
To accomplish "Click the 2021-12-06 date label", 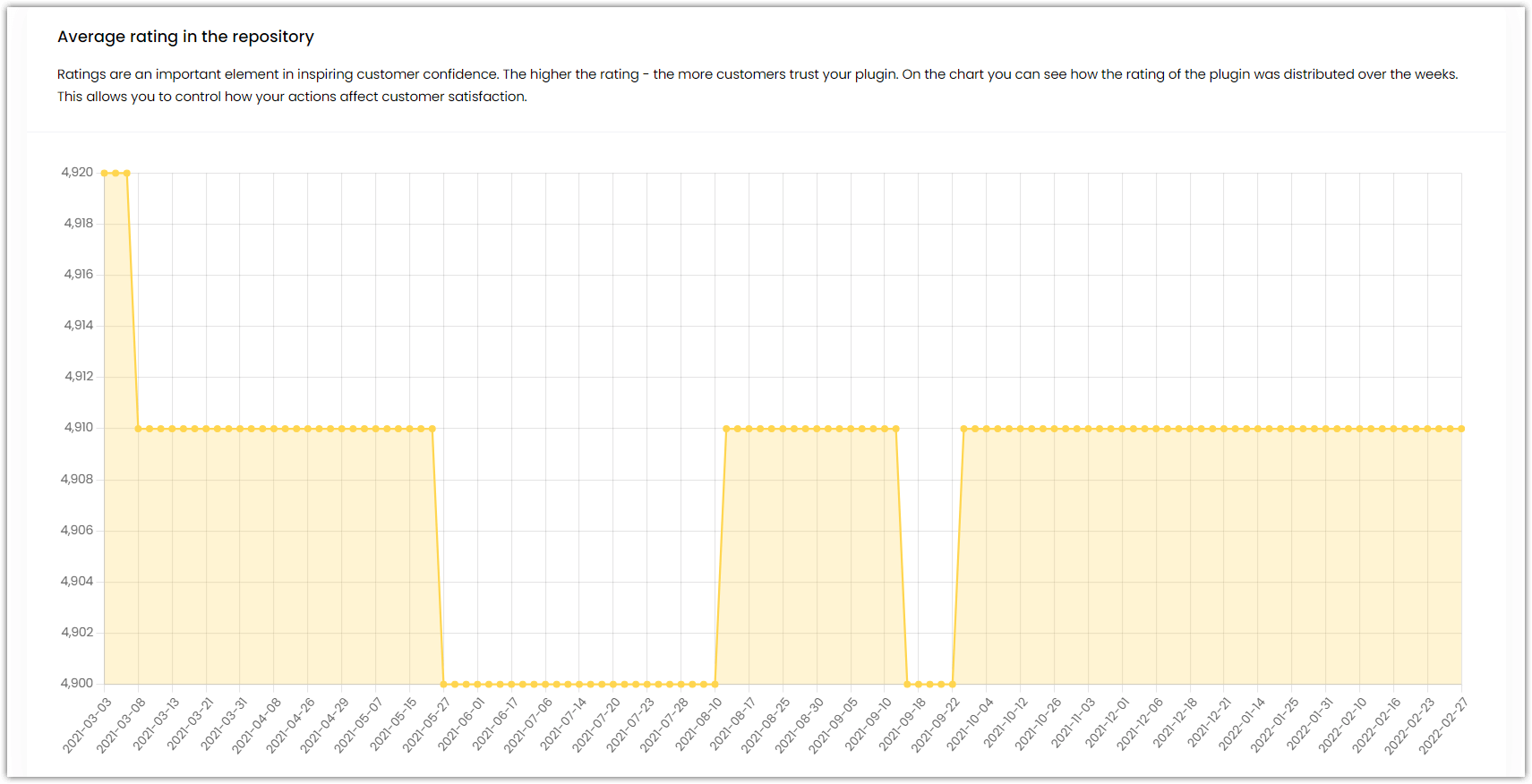I will (1140, 726).
